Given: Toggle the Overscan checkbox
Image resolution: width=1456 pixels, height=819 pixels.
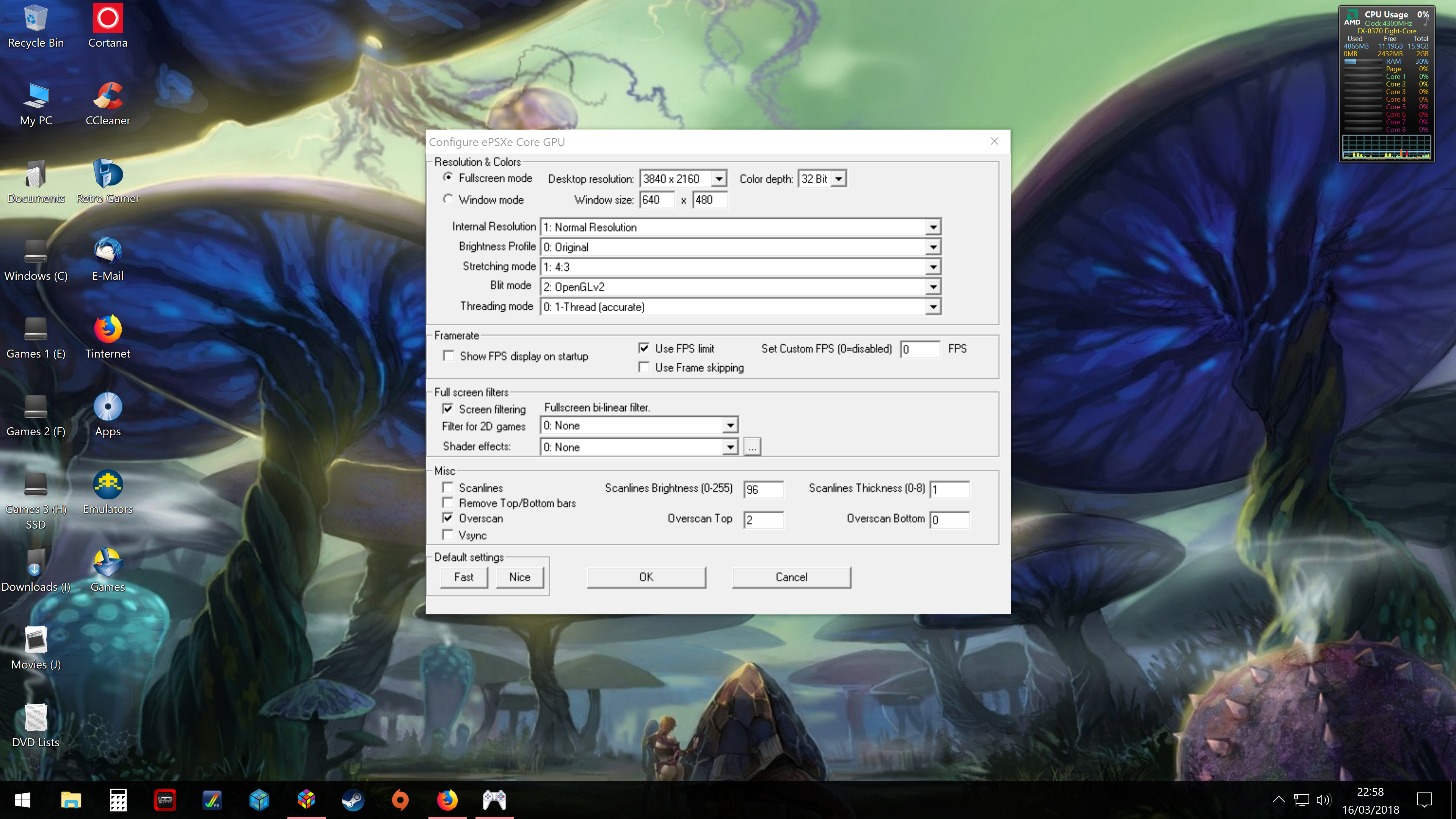Looking at the screenshot, I should coord(448,518).
